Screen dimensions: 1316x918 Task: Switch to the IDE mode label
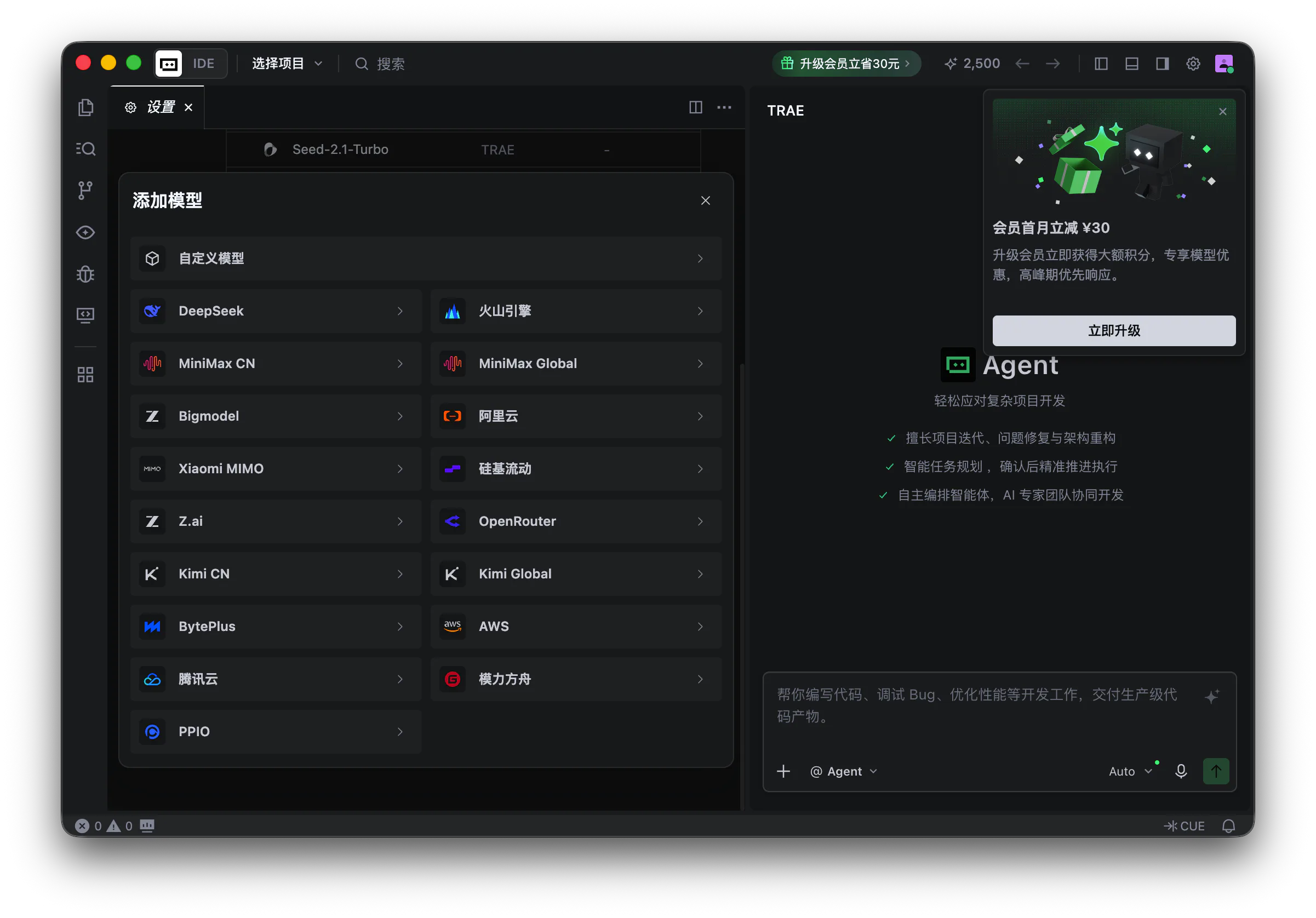(203, 64)
